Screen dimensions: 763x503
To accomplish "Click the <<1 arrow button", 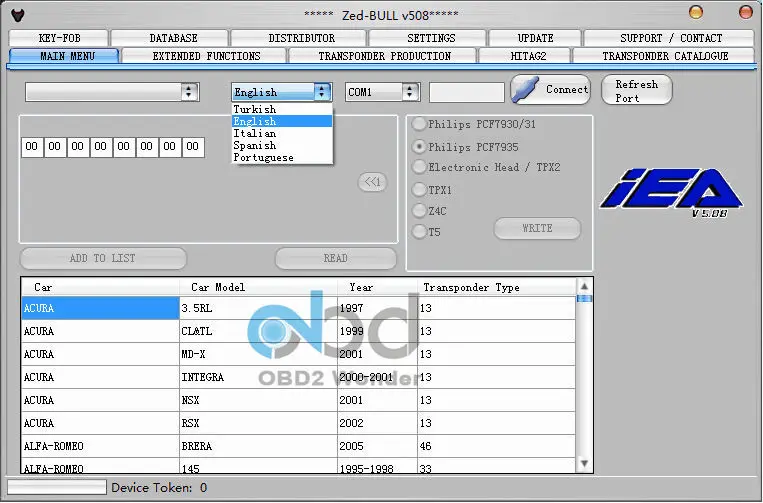I will tap(372, 182).
